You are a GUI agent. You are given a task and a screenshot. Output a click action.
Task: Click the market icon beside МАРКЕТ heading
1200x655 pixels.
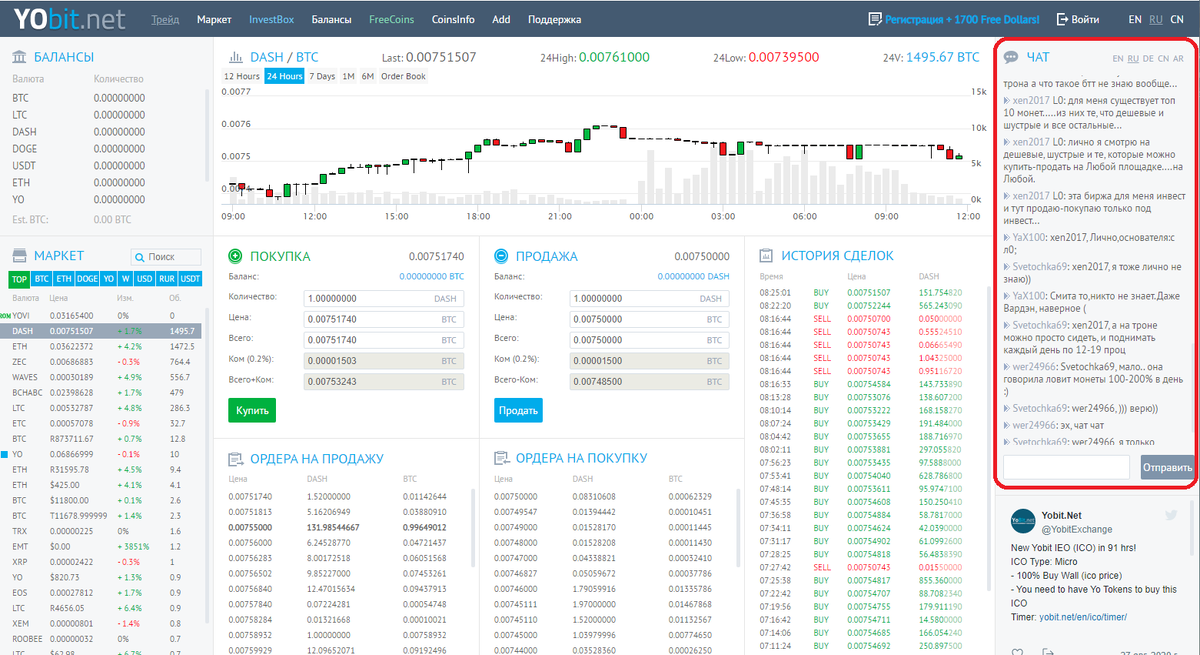(x=19, y=256)
